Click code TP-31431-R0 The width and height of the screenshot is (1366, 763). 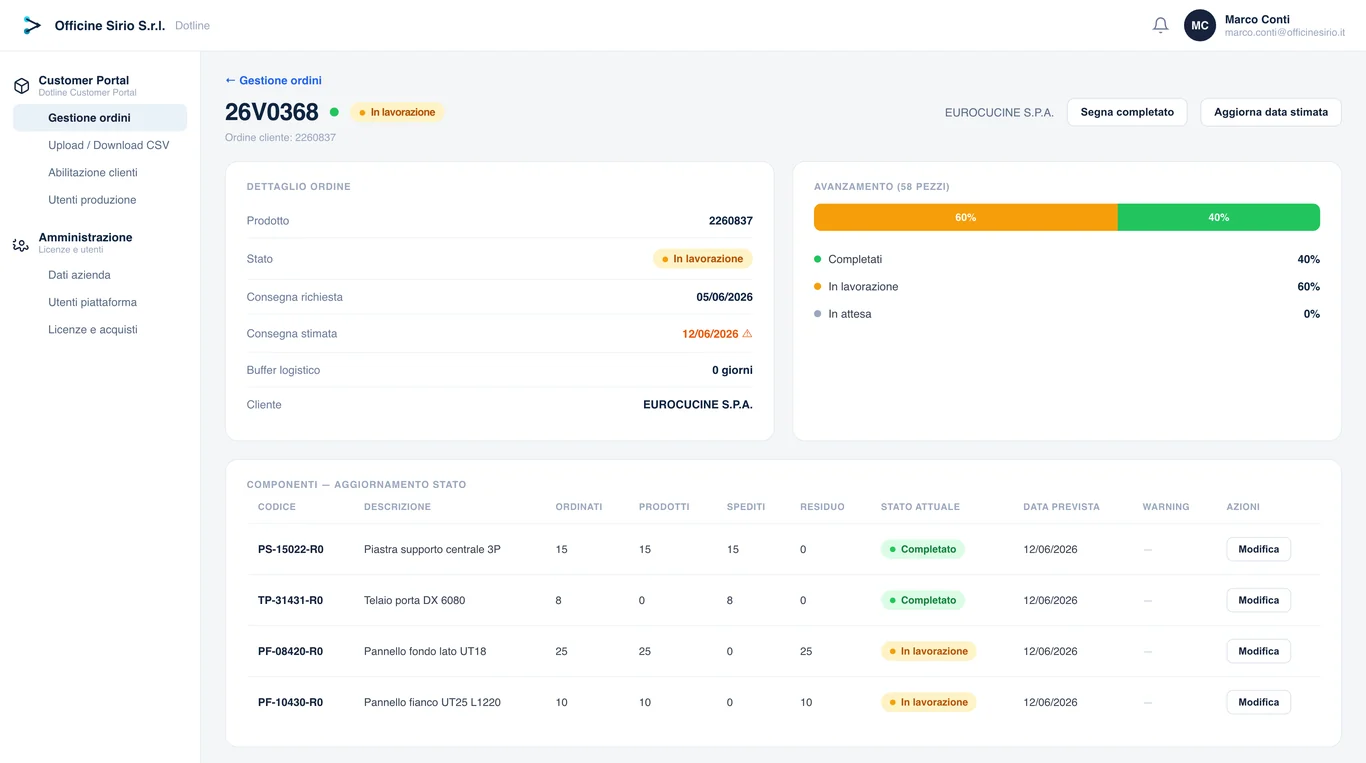[x=291, y=600]
